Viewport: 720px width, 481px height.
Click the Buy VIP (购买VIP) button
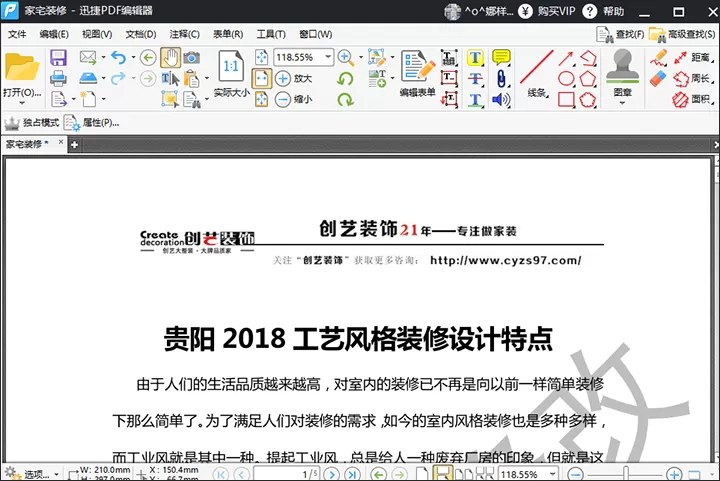pyautogui.click(x=546, y=11)
